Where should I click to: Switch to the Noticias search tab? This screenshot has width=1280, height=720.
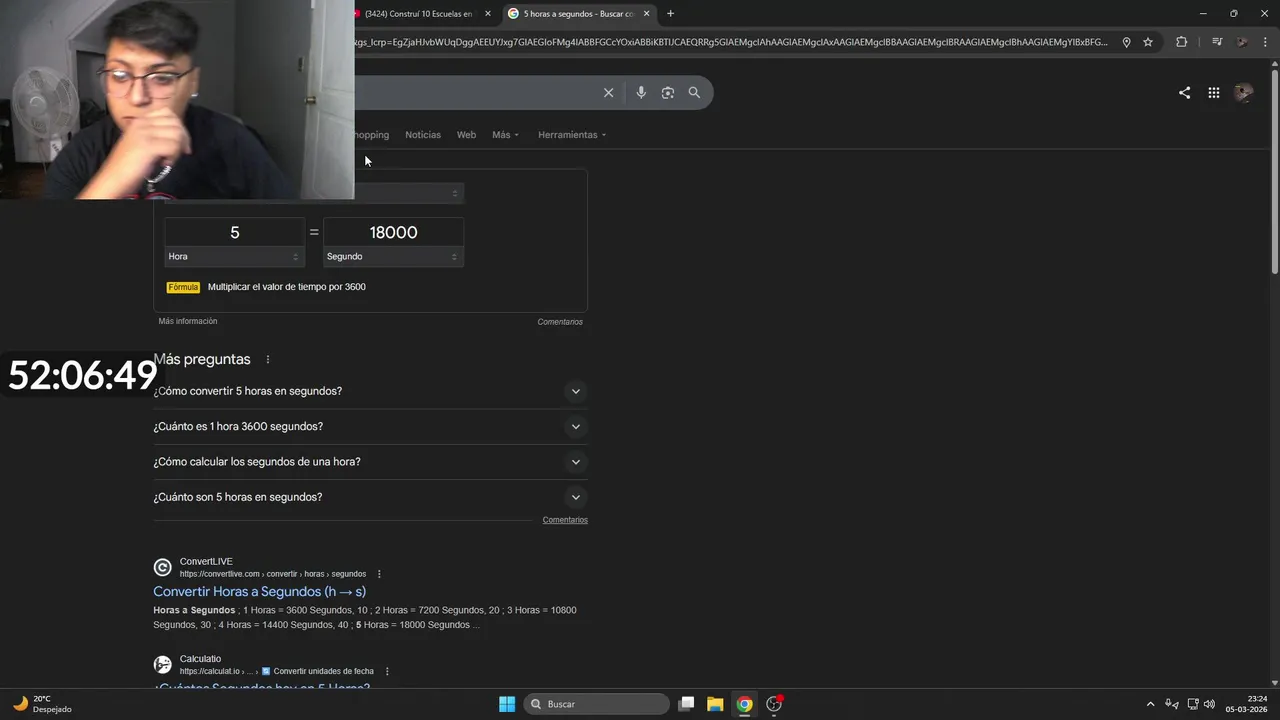[x=423, y=135]
